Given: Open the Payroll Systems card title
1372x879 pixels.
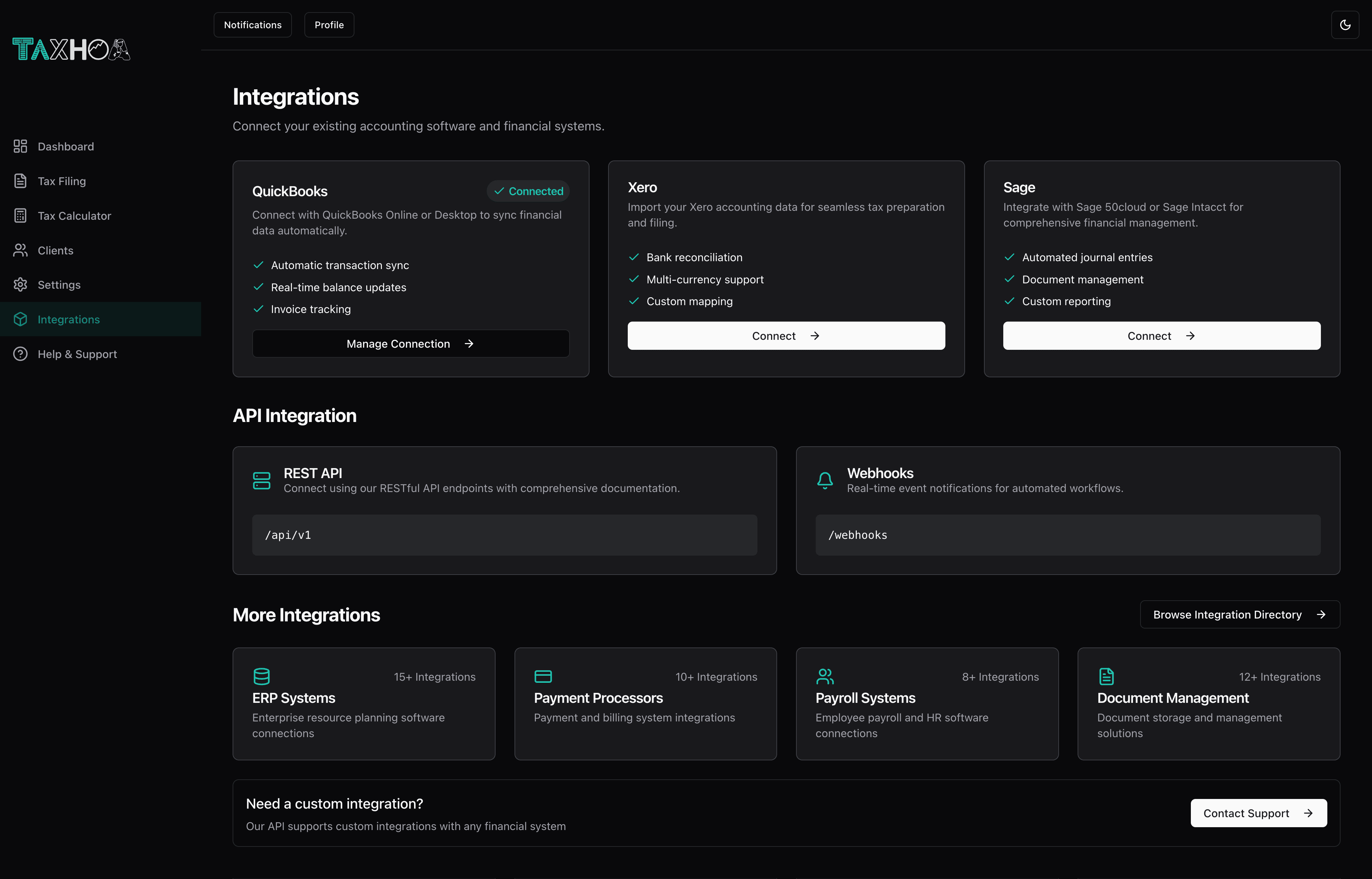Looking at the screenshot, I should point(865,698).
